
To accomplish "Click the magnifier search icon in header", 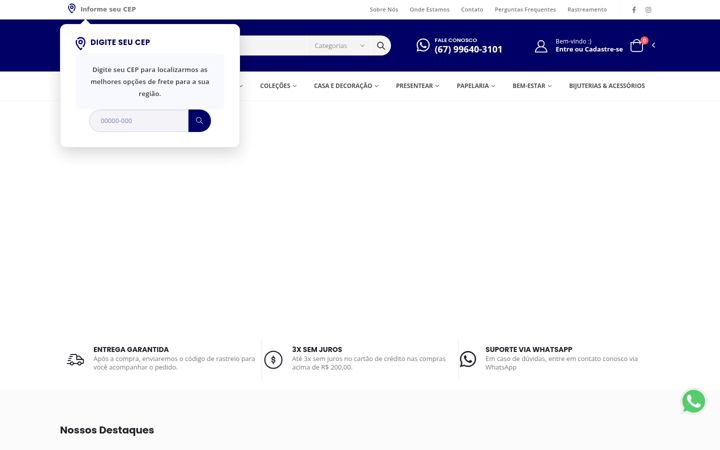I will click(x=381, y=45).
